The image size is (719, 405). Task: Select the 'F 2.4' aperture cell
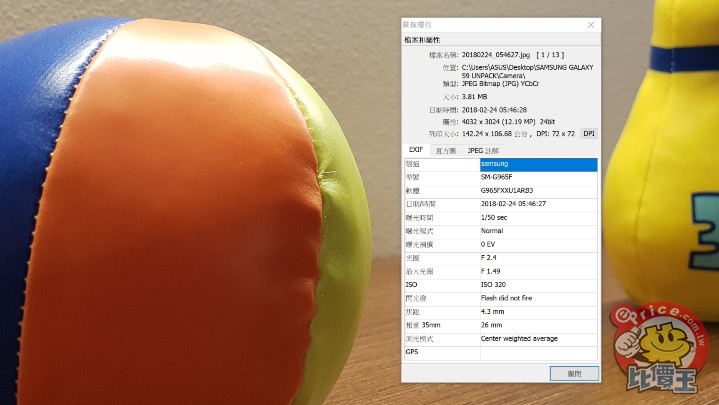tap(539, 258)
